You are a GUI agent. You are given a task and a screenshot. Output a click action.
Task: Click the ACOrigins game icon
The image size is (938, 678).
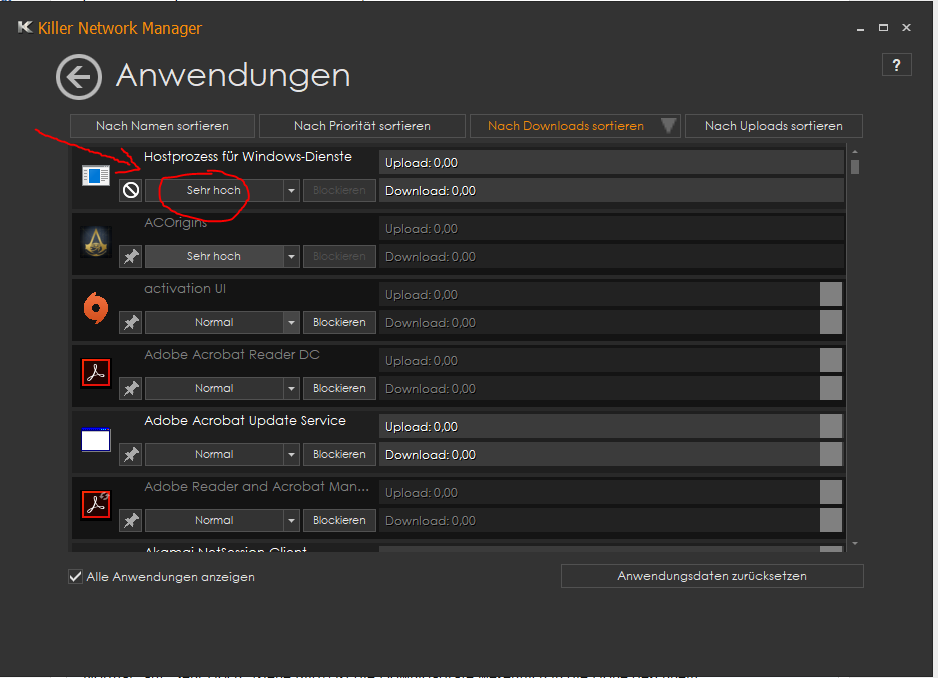pyautogui.click(x=96, y=242)
